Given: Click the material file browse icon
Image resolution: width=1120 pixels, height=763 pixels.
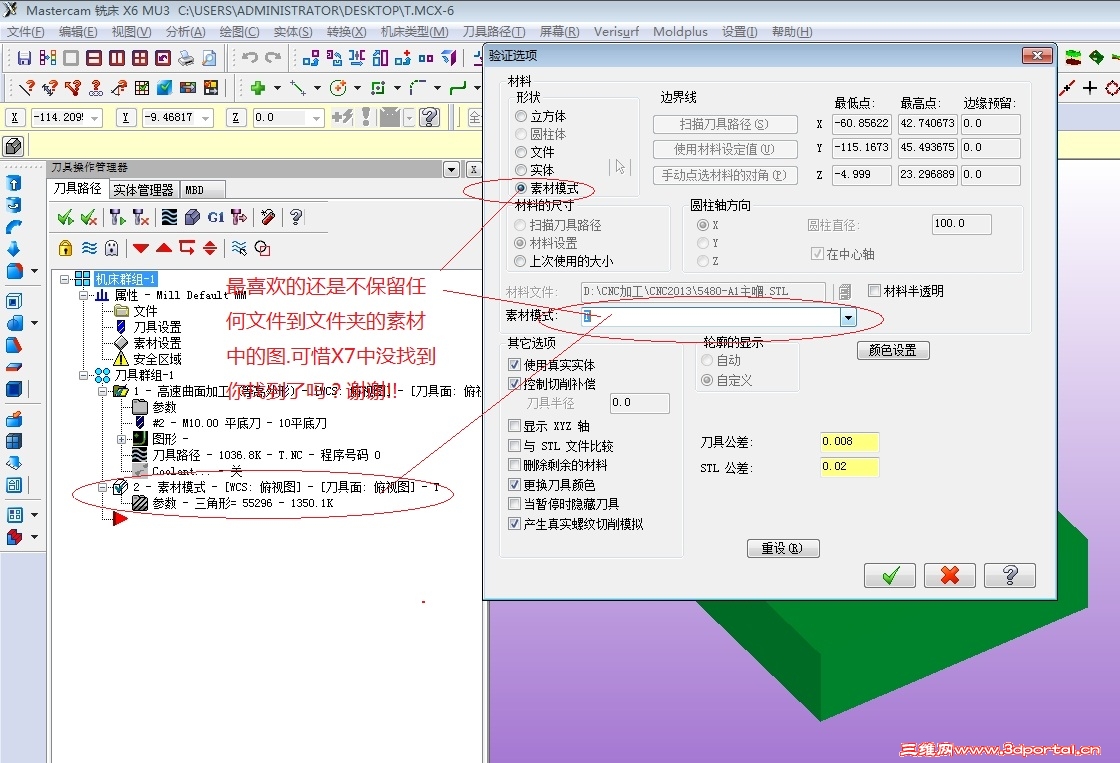Looking at the screenshot, I should [845, 291].
